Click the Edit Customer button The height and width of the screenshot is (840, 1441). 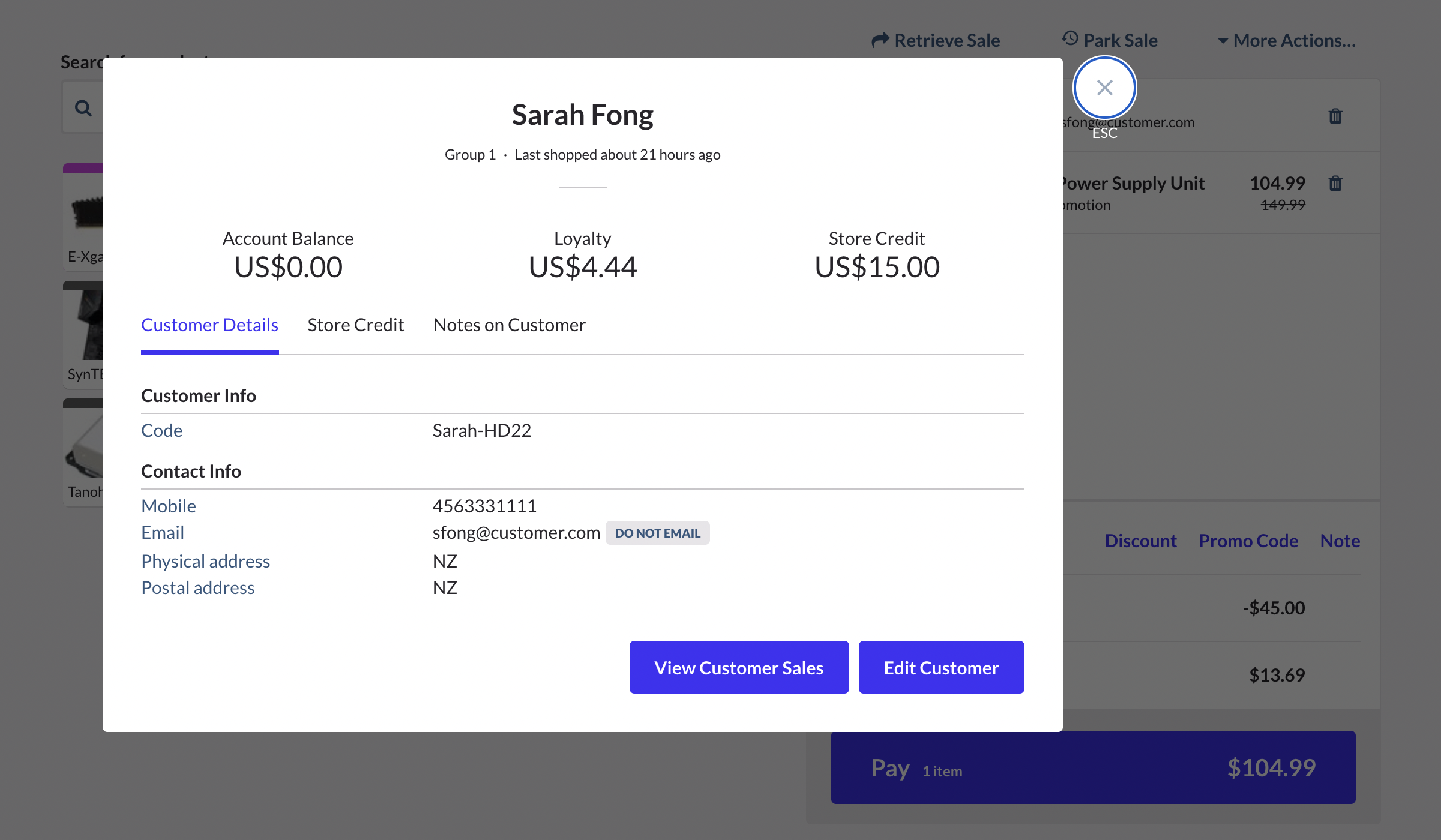pyautogui.click(x=941, y=668)
